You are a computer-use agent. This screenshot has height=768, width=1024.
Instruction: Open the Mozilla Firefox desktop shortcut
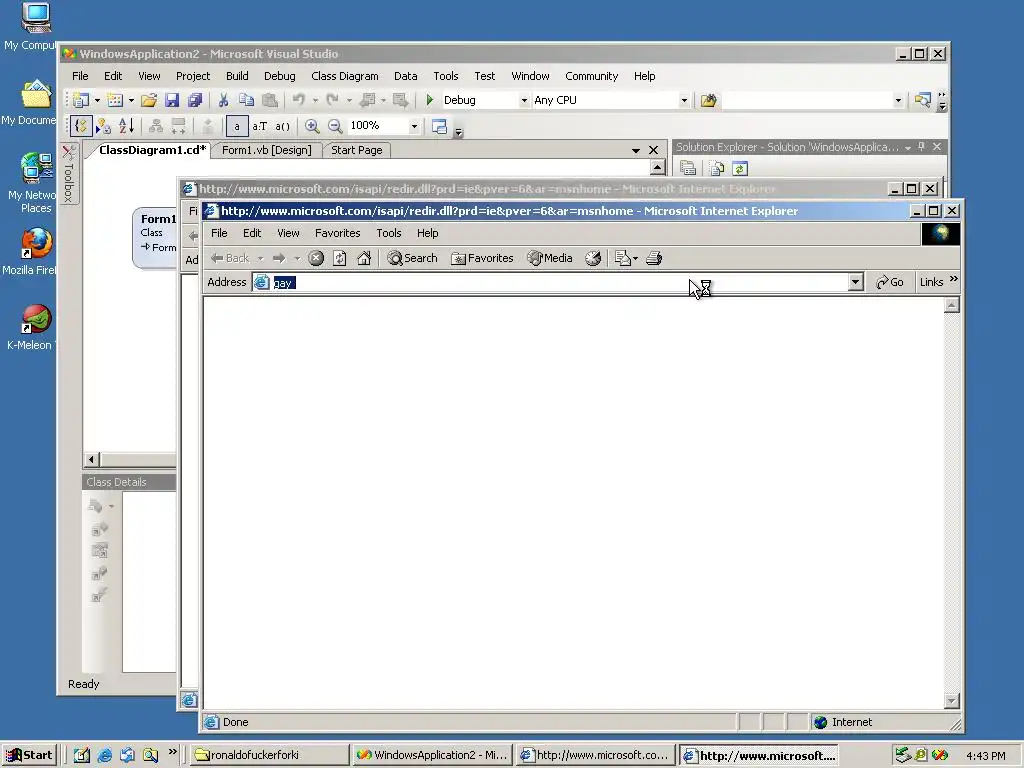pyautogui.click(x=36, y=243)
